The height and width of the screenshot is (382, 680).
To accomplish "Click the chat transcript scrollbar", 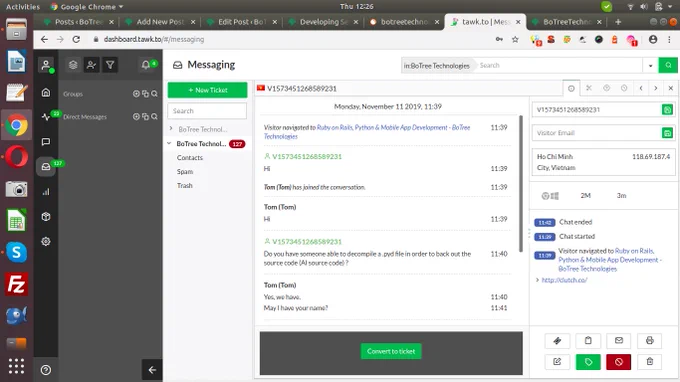I will [521, 183].
